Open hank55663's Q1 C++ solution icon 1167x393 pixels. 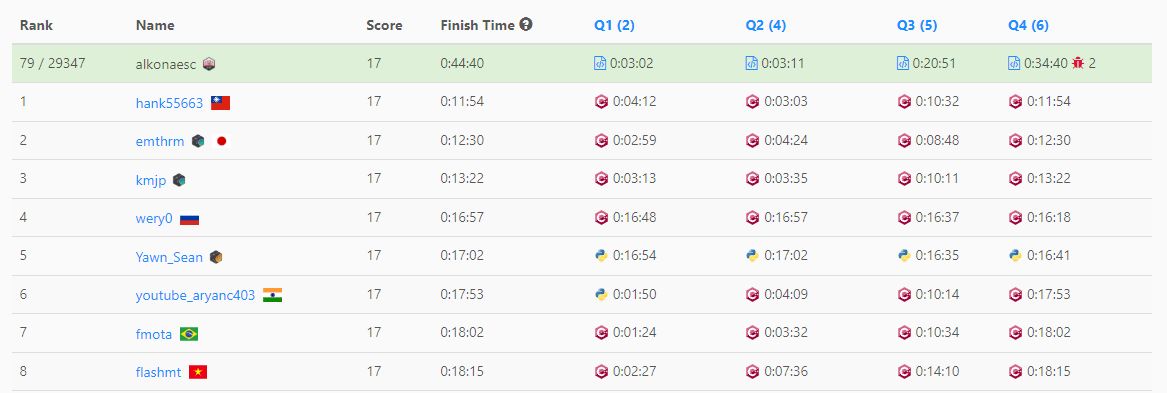[601, 102]
